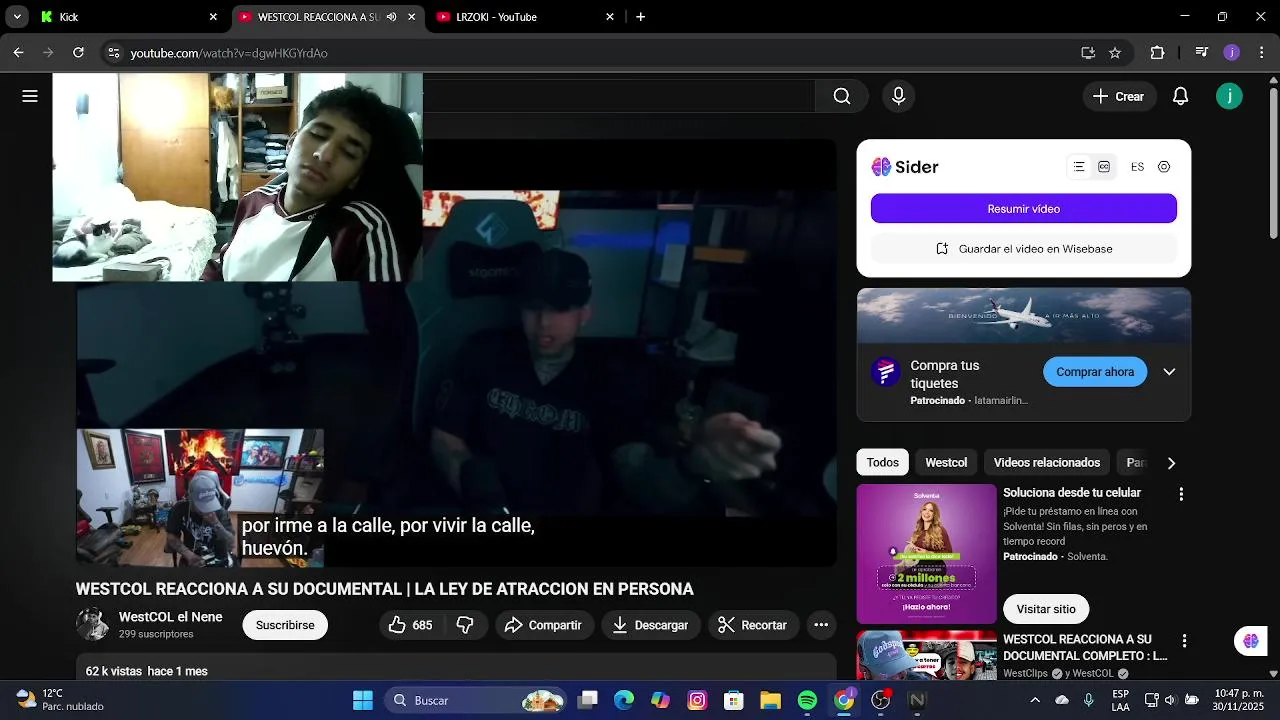This screenshot has height=720, width=1280.
Task: Open Sider settings hexagon icon
Action: (1164, 167)
